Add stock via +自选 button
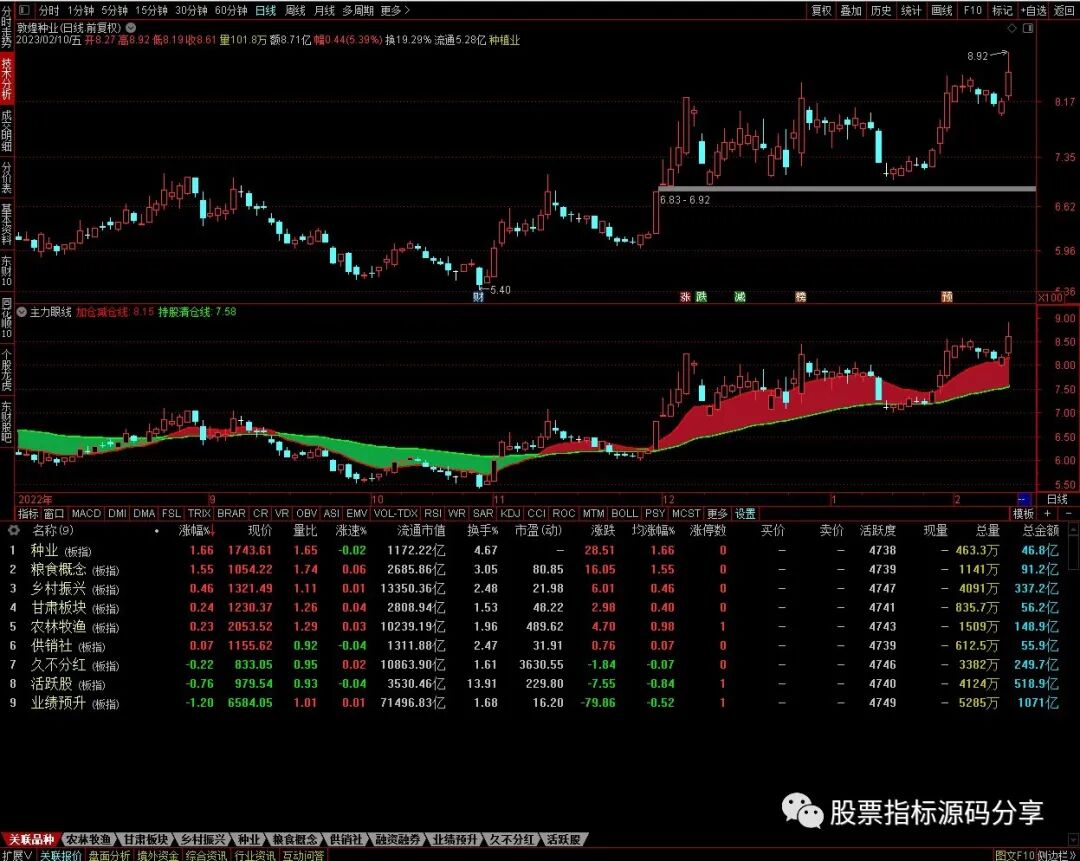The width and height of the screenshot is (1080, 861). [x=1034, y=10]
